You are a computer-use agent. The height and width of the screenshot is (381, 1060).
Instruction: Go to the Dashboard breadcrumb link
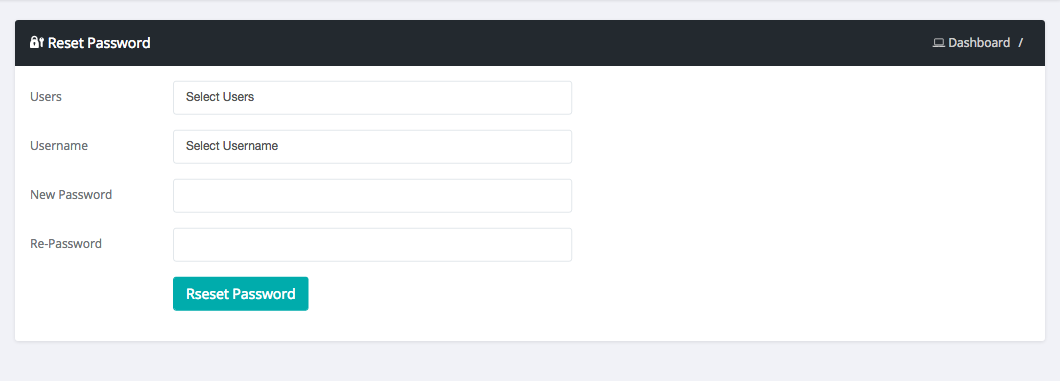point(979,43)
